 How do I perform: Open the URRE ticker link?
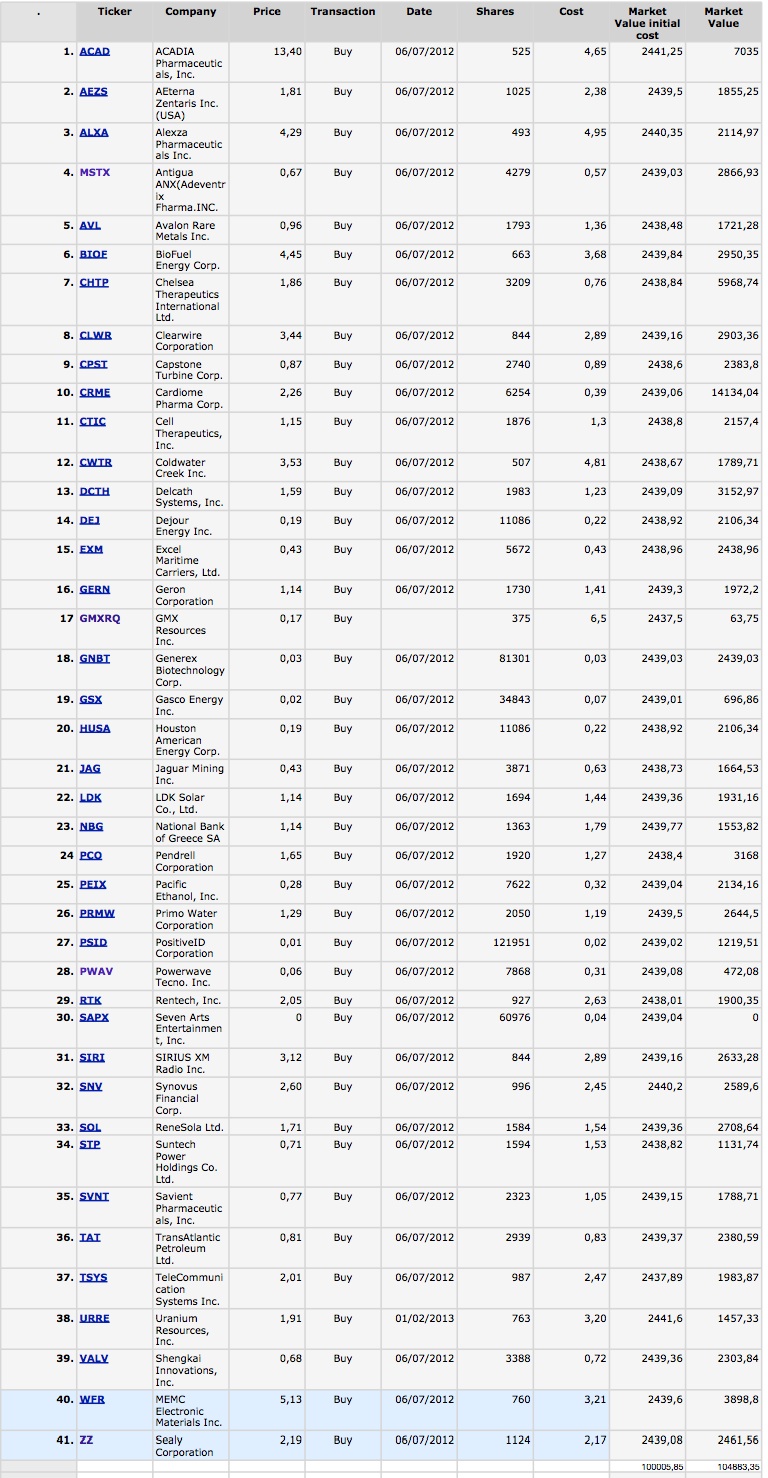click(x=94, y=1318)
